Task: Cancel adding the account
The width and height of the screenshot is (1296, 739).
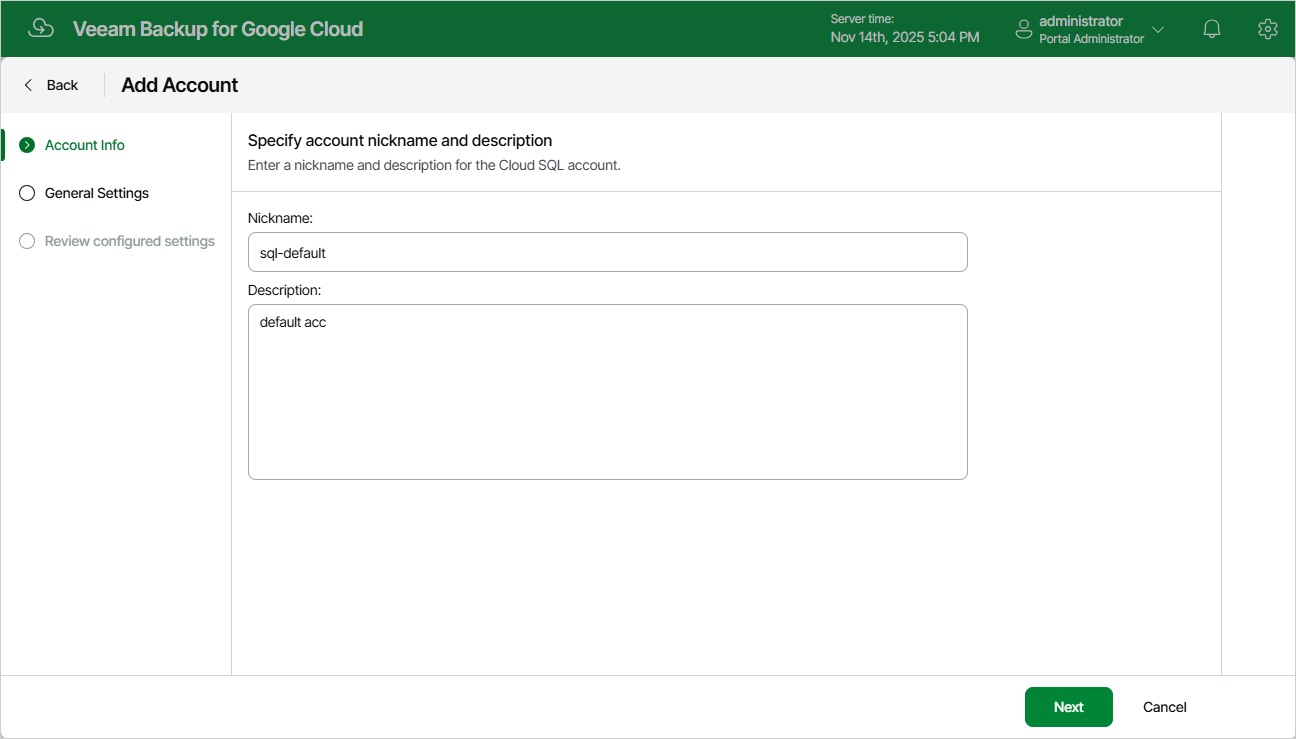Action: 1165,707
